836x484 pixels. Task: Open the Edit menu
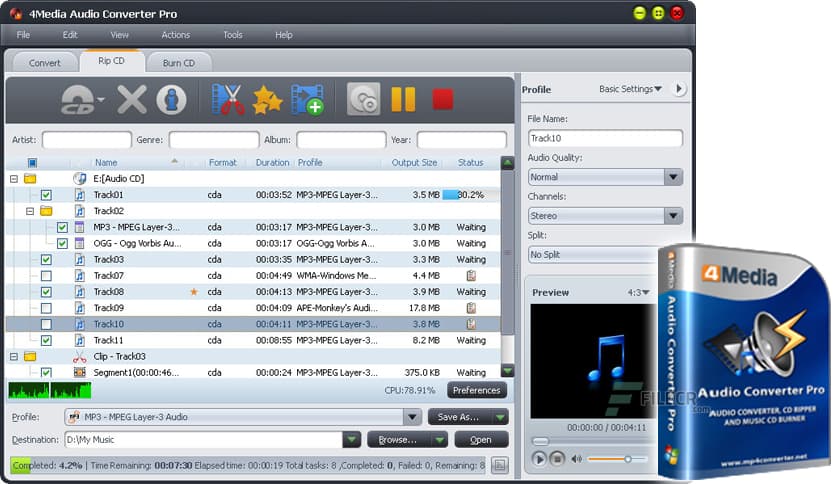(x=70, y=35)
